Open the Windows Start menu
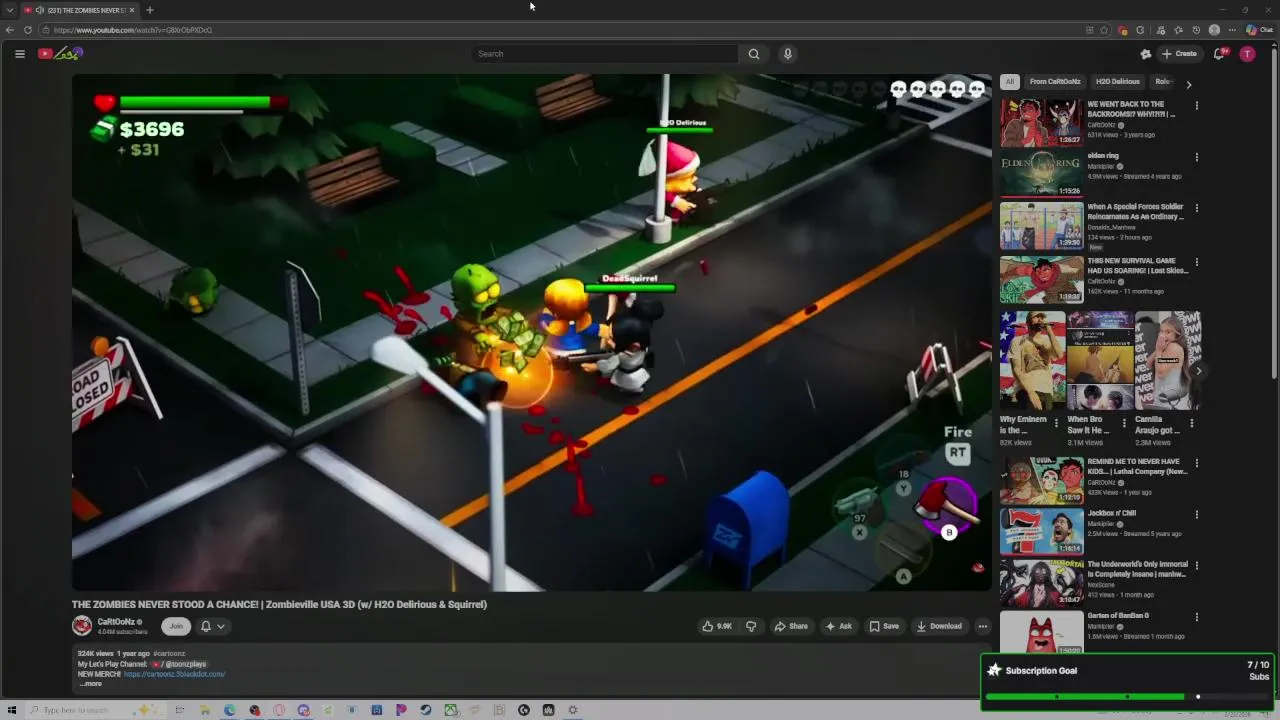Screen dimensions: 1280x720 (12, 710)
